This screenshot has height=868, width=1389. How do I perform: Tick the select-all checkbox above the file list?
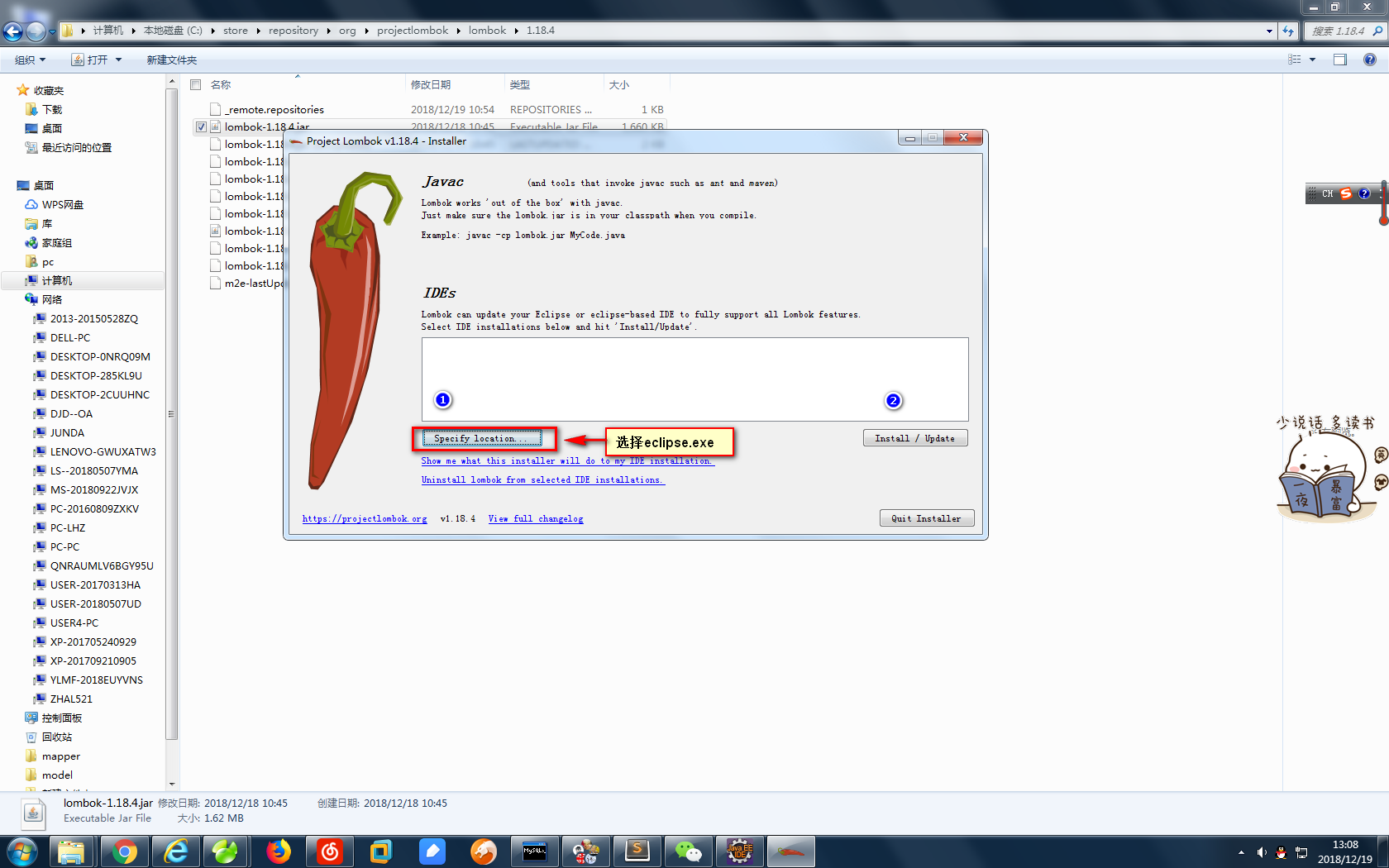point(195,84)
